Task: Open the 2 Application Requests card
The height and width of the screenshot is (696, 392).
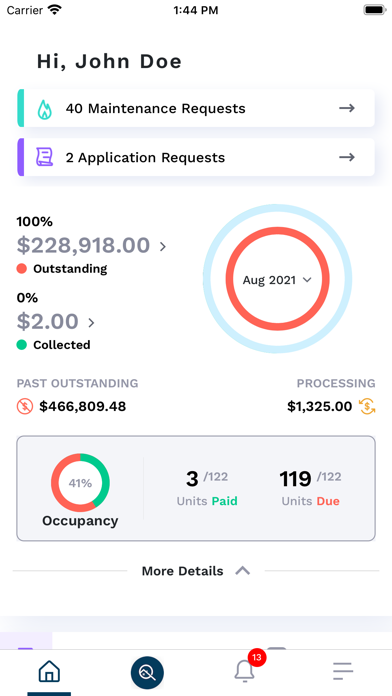Action: click(196, 157)
